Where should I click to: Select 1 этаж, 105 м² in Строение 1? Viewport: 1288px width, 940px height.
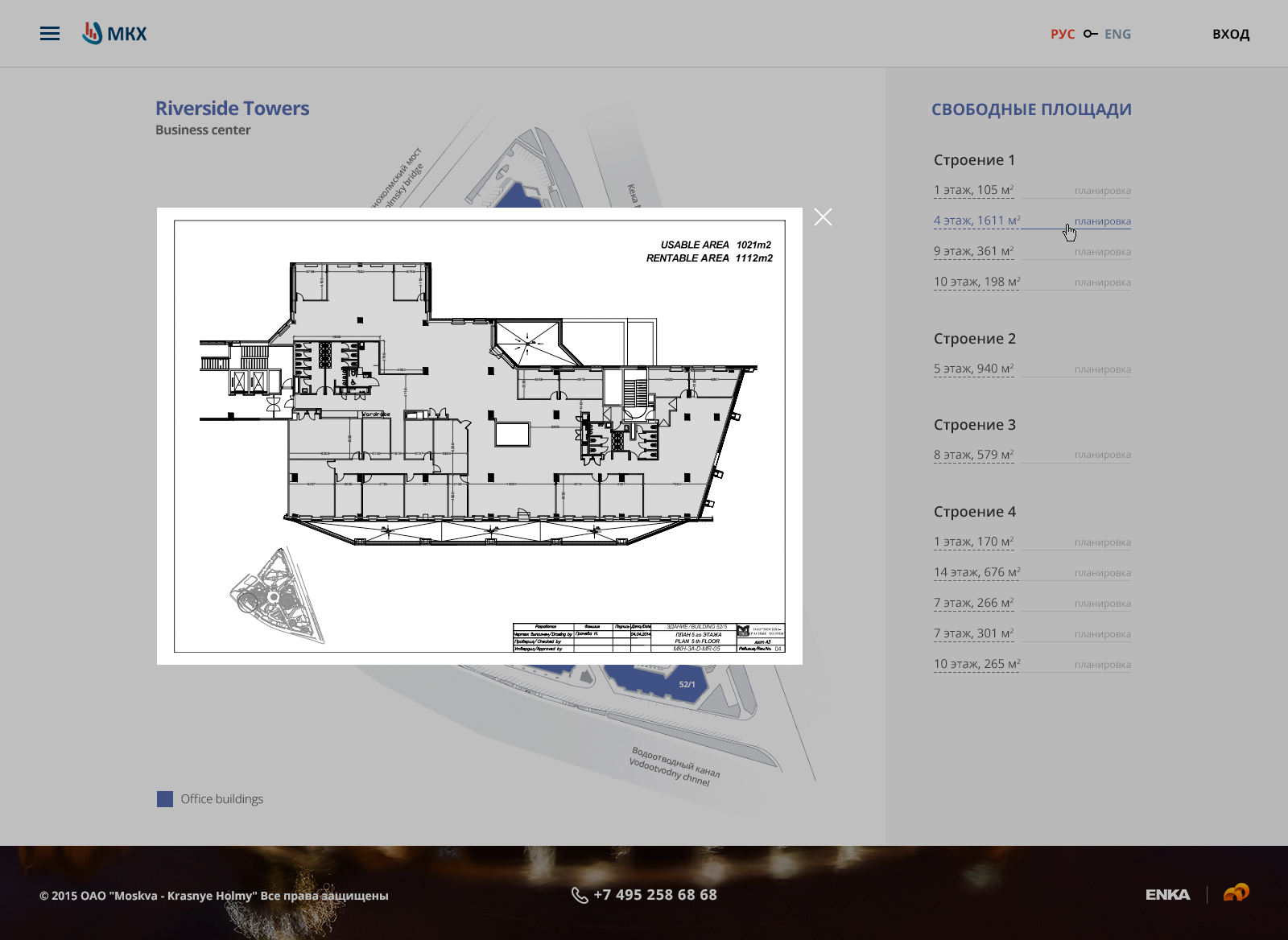coord(973,190)
